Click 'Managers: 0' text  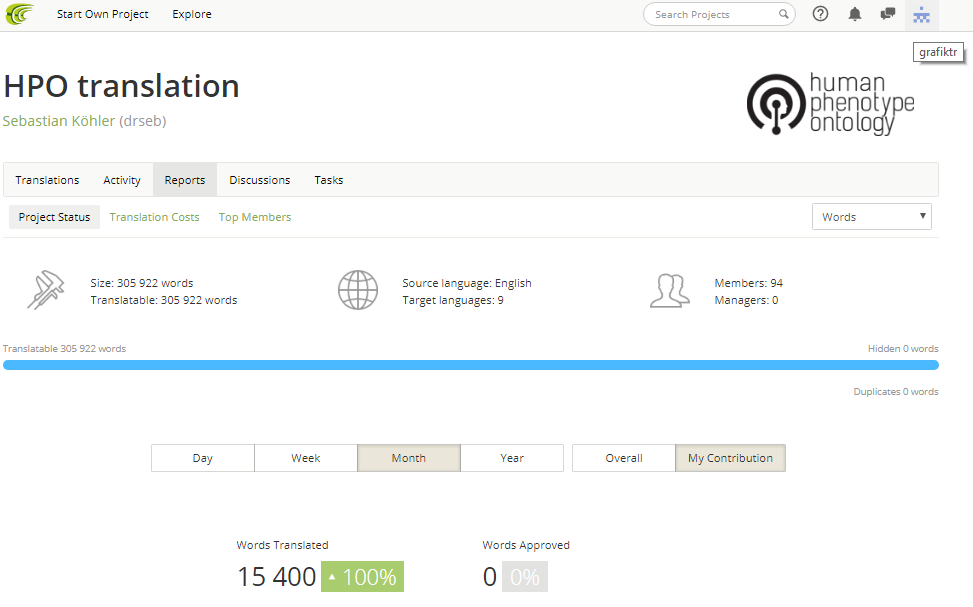746,300
